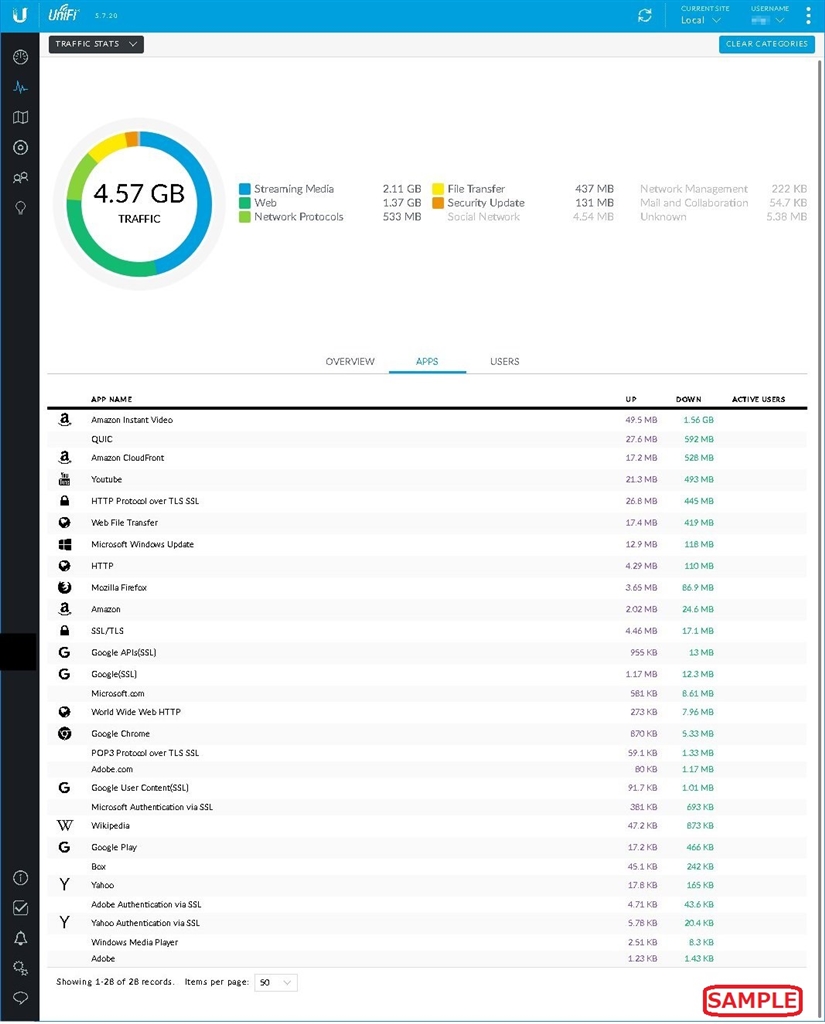Open the Statistics pulse icon in sidebar
Image resolution: width=825 pixels, height=1024 pixels.
click(20, 87)
